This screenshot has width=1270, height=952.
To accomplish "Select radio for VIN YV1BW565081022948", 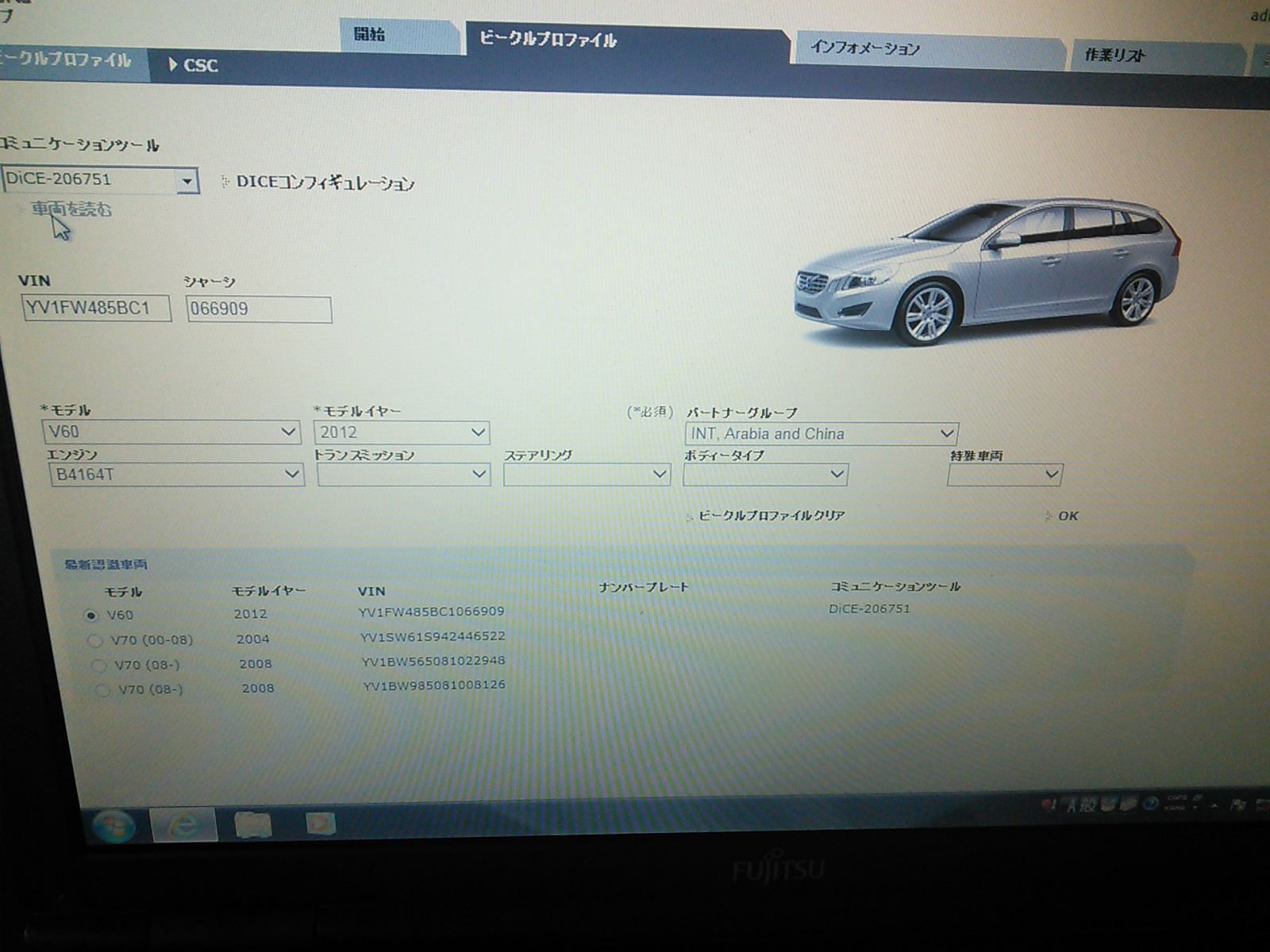I will coord(98,665).
